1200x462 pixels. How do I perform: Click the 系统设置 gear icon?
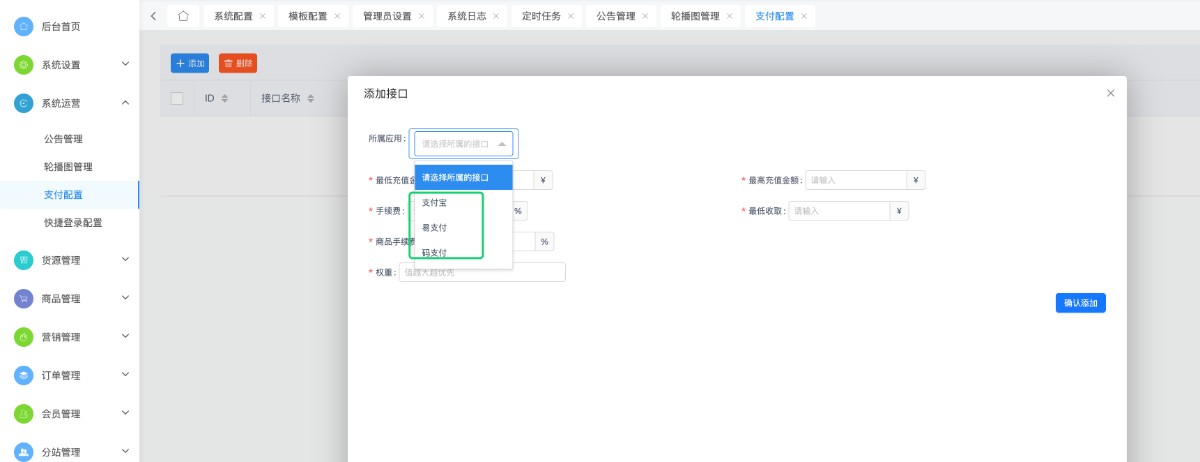[x=24, y=65]
